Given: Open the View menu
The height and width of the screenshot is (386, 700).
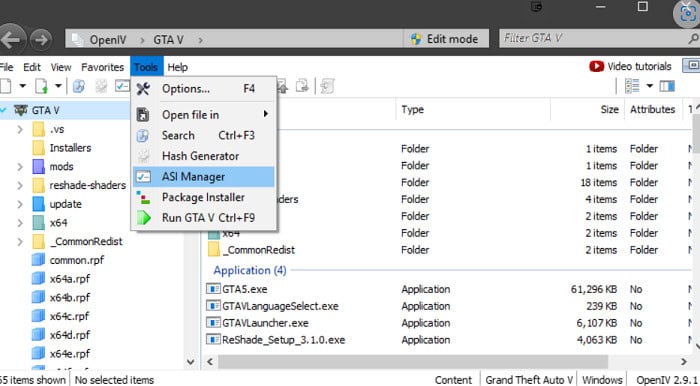Looking at the screenshot, I should (61, 67).
